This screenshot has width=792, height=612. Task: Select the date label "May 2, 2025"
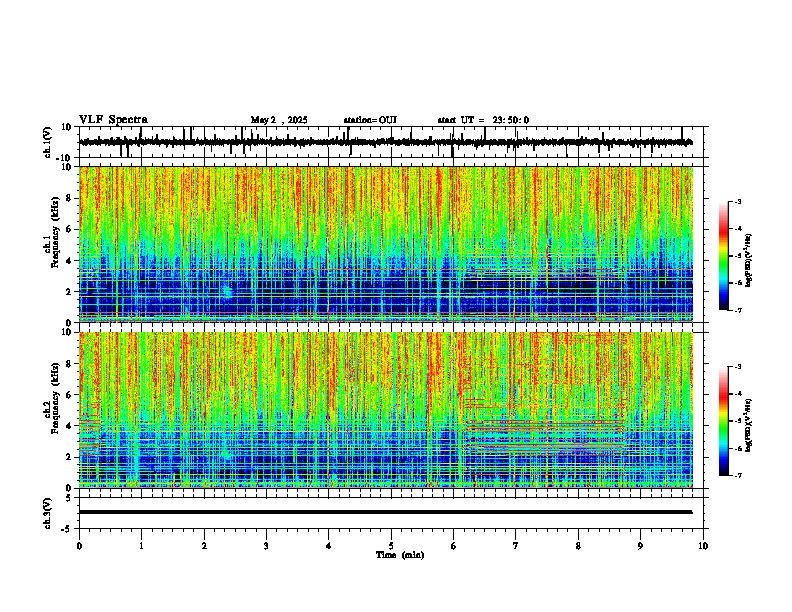(279, 120)
